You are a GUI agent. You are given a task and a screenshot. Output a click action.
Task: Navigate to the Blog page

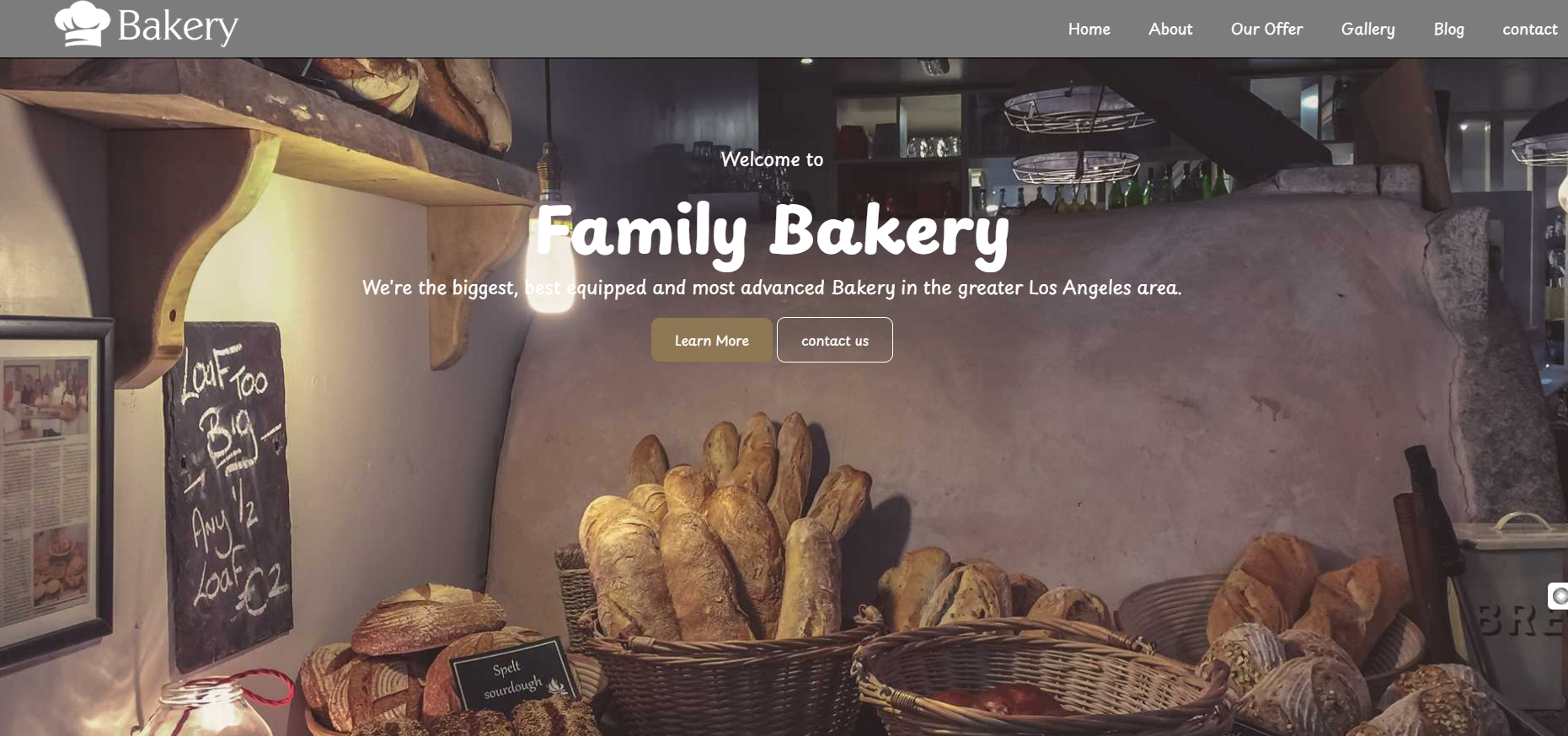(1448, 30)
